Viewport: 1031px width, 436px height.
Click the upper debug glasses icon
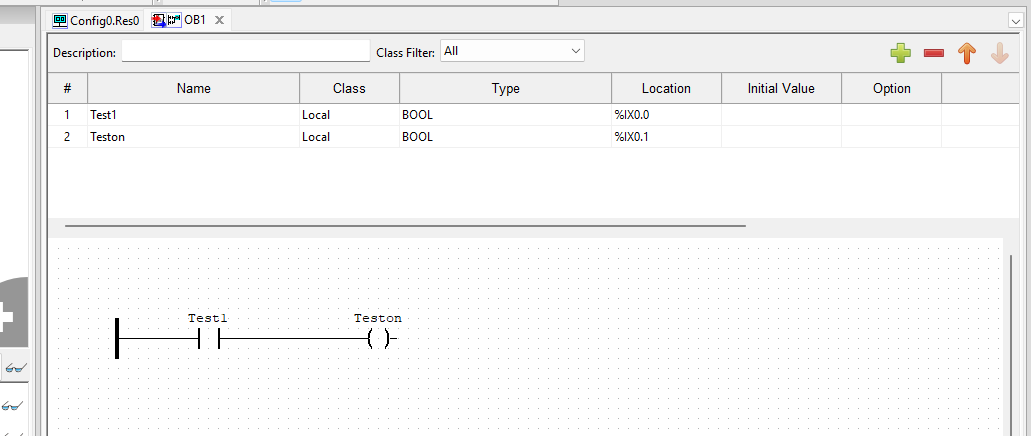tap(14, 368)
